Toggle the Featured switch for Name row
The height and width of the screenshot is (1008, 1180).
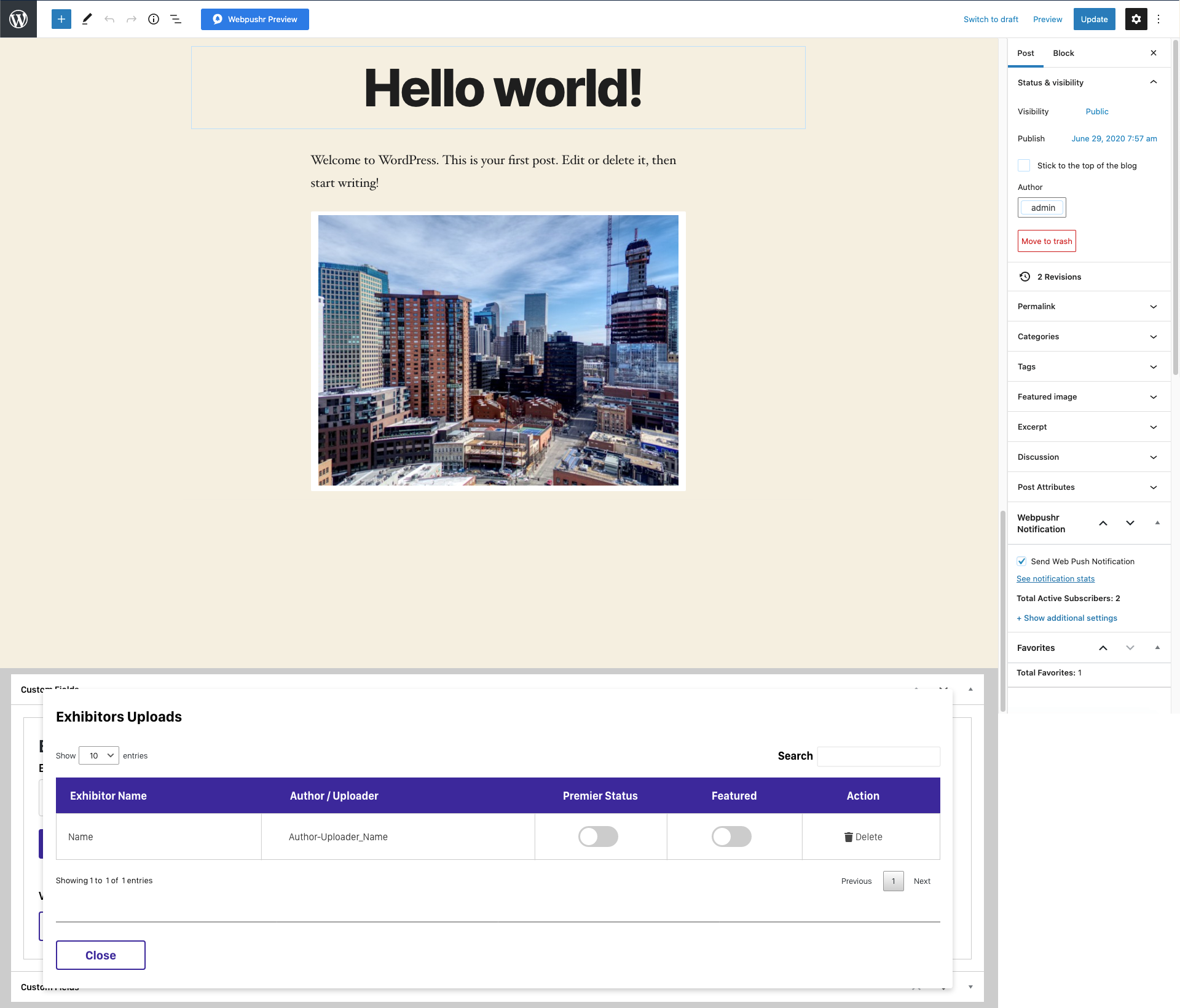tap(731, 837)
